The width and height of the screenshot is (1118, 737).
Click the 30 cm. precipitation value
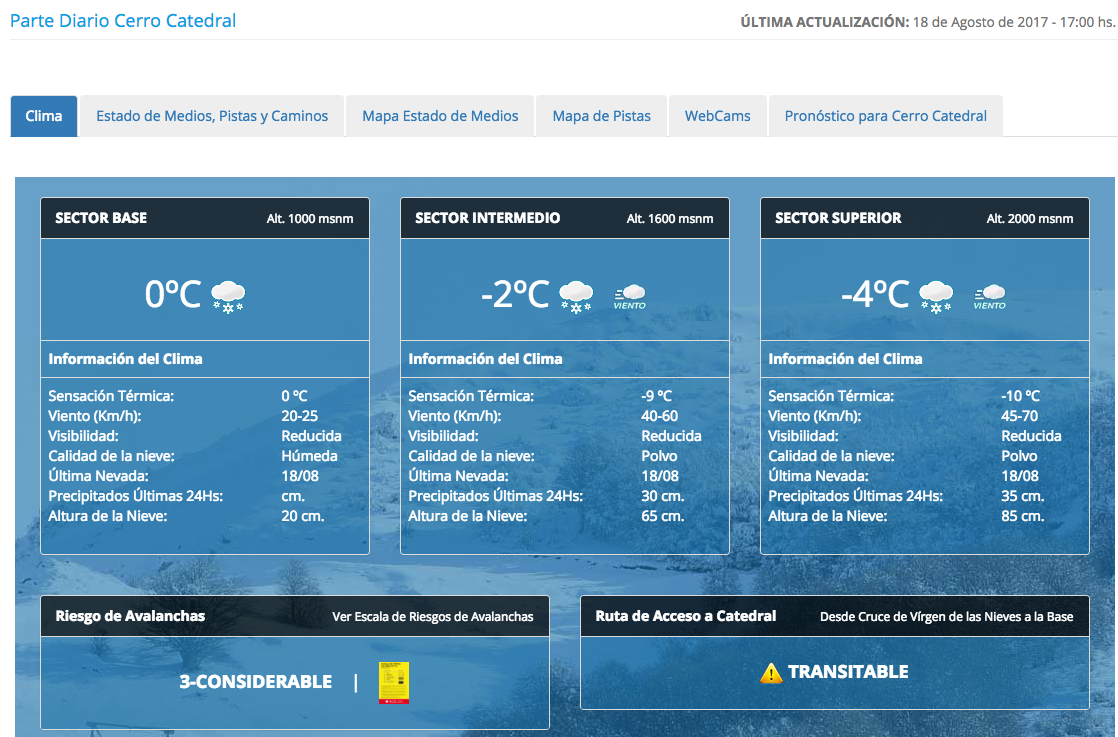662,495
